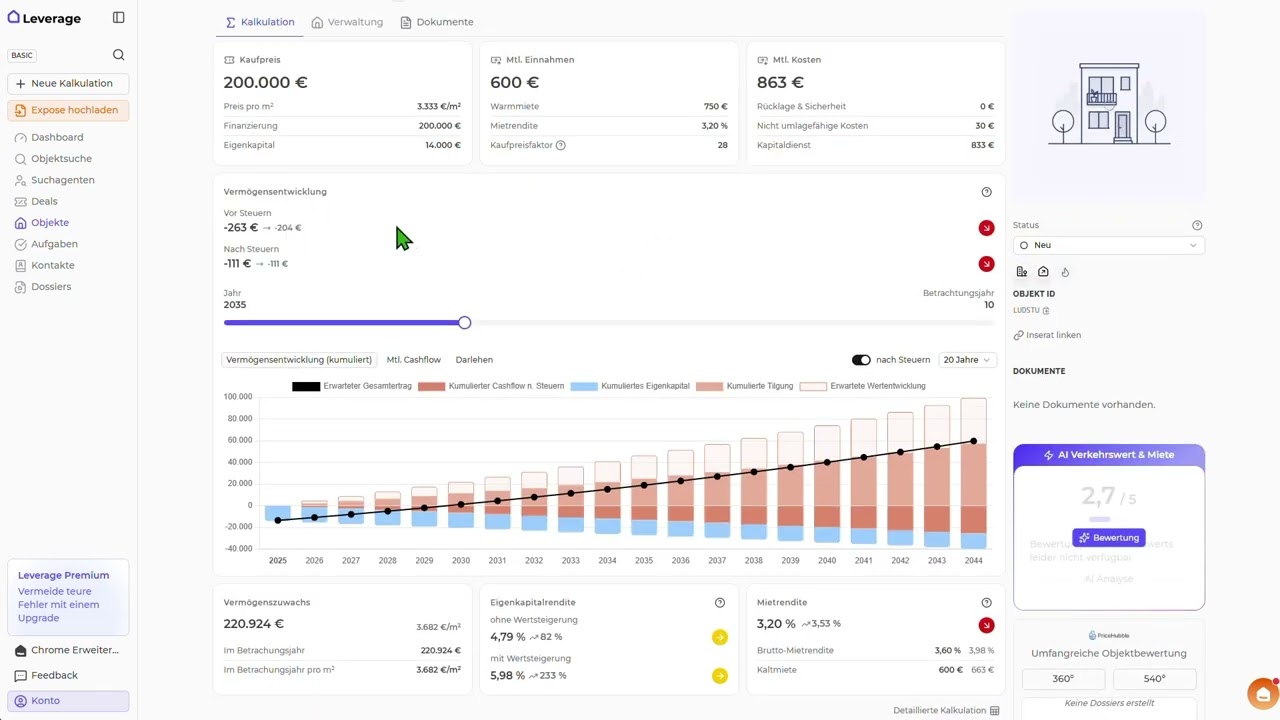Switch to the Verwaltung tab
The width and height of the screenshot is (1280, 720).
(x=347, y=22)
